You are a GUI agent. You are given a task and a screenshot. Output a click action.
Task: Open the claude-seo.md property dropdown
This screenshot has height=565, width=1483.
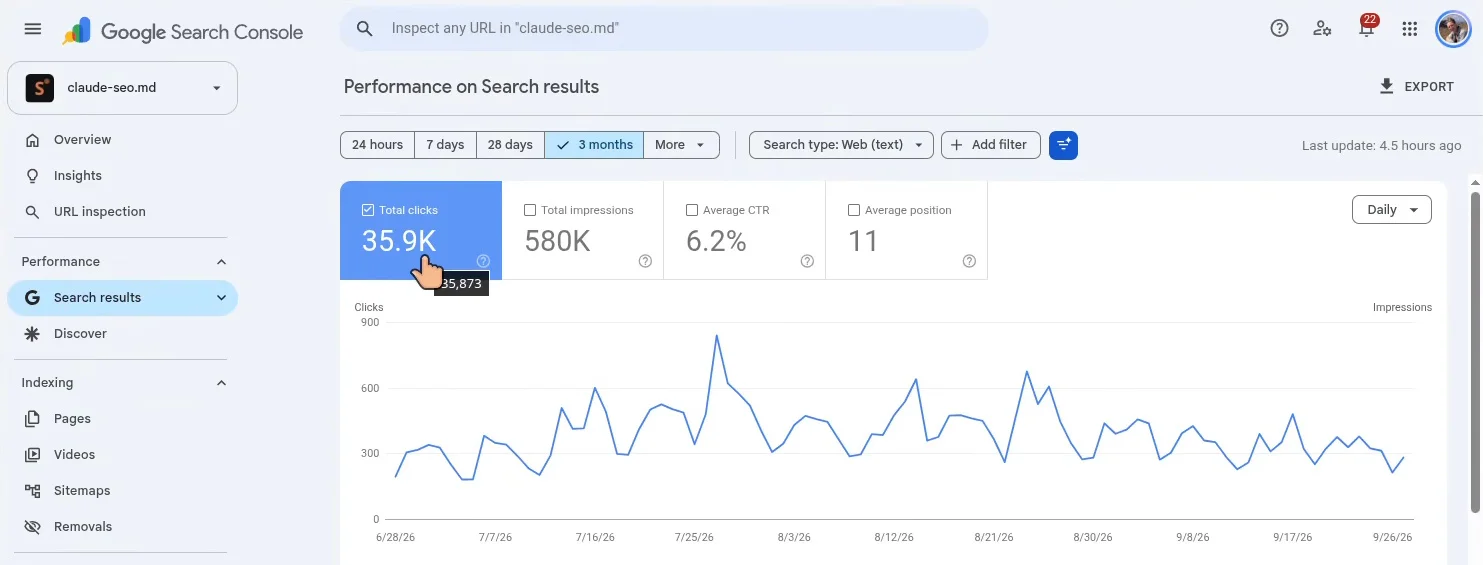click(x=122, y=88)
